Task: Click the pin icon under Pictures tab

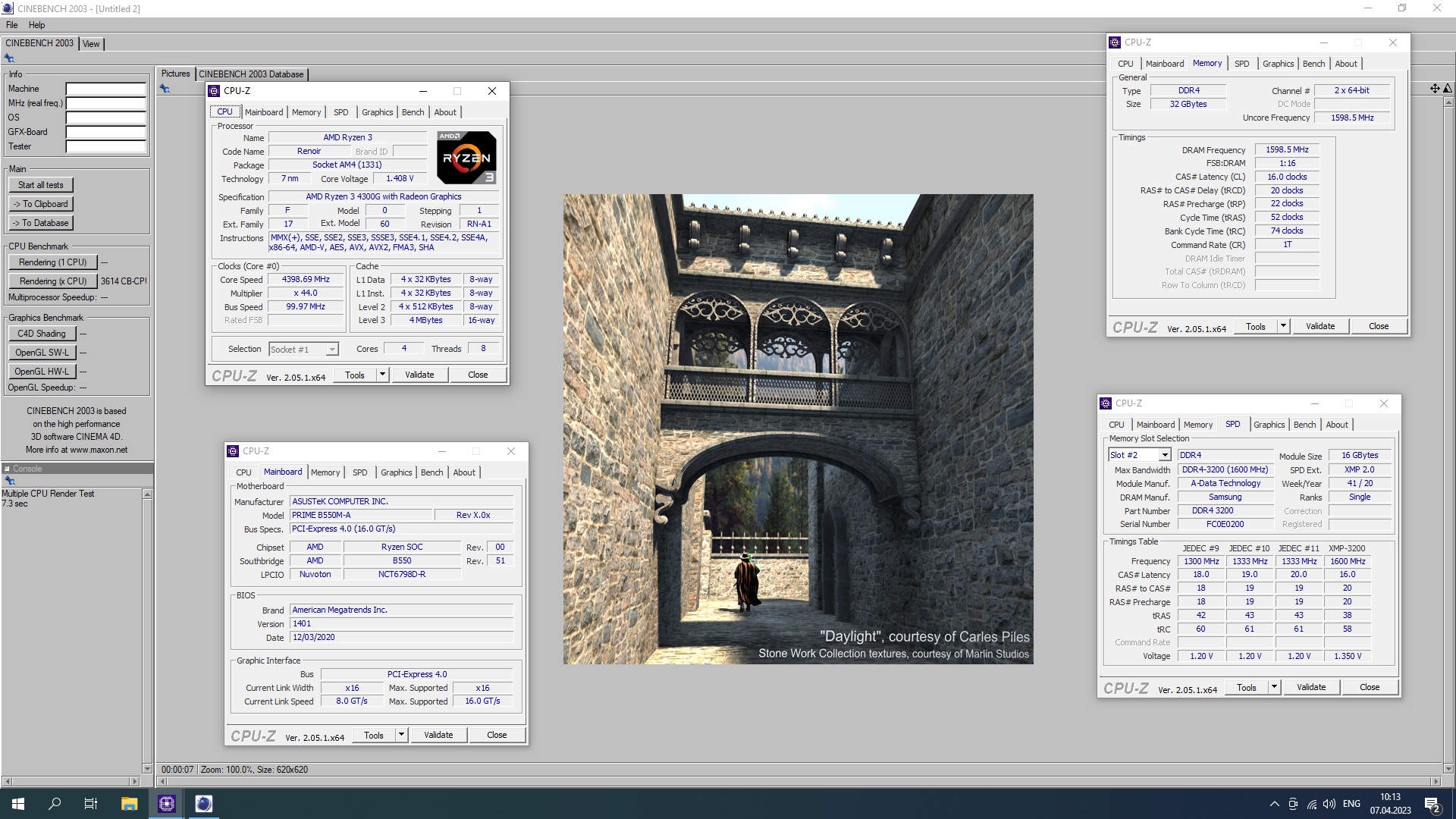Action: point(165,89)
